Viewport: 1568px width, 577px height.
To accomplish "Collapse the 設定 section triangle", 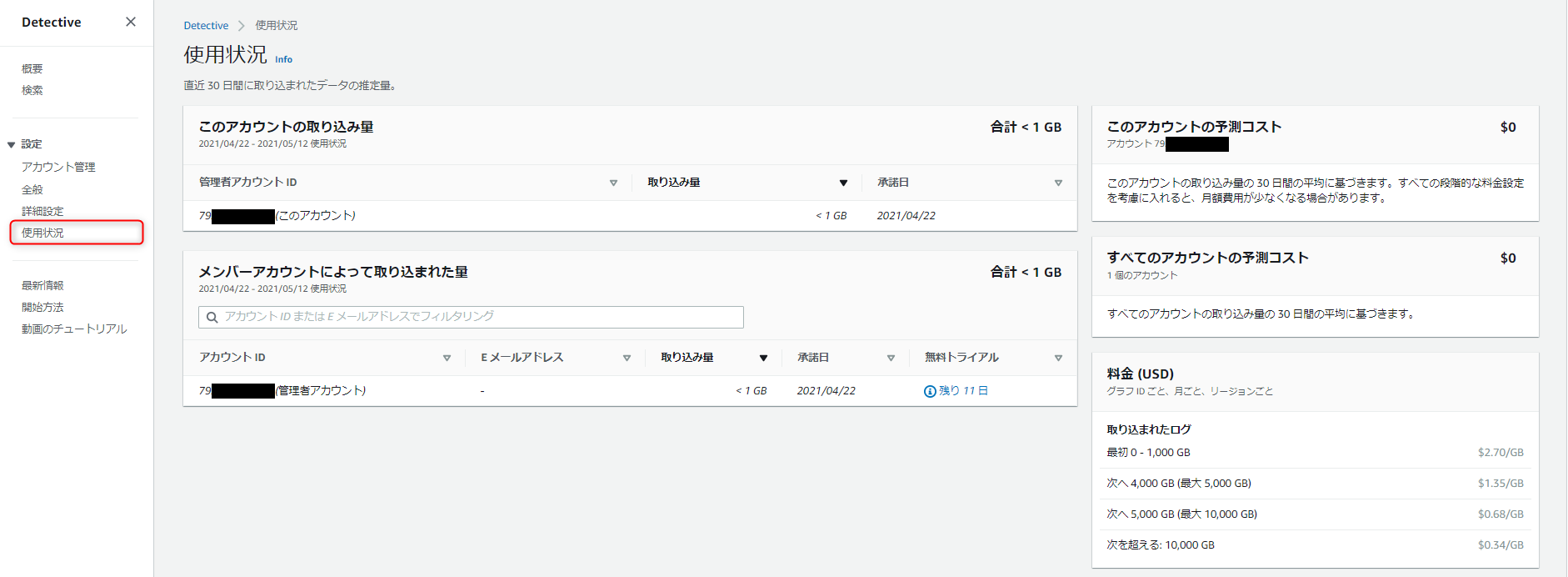I will 12,145.
